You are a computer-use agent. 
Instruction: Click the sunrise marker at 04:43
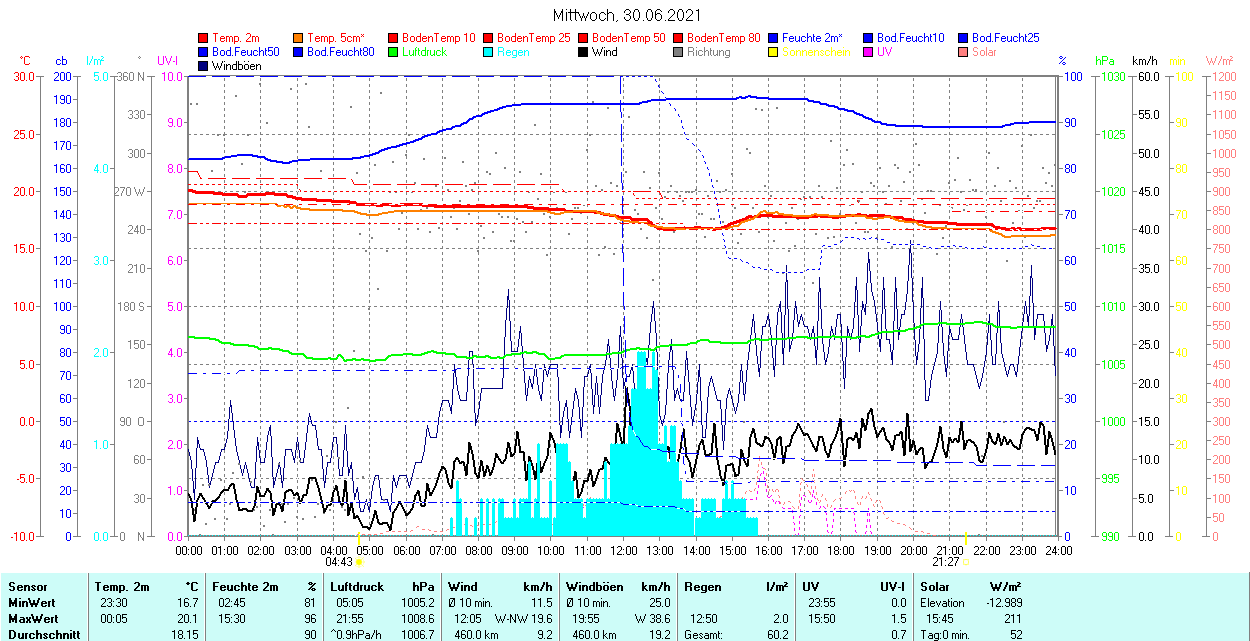click(x=359, y=563)
